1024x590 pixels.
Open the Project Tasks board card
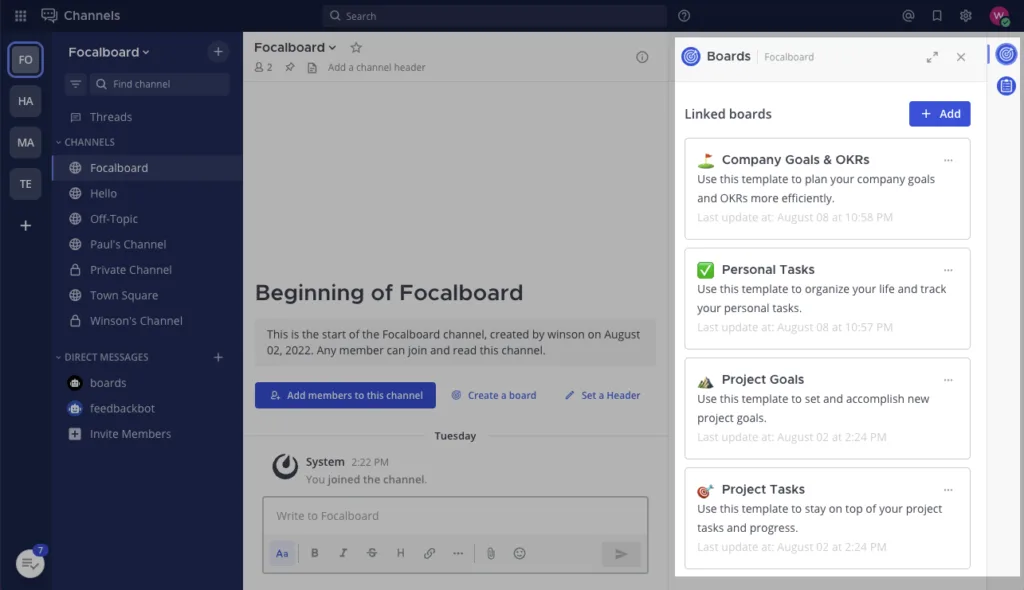click(827, 517)
